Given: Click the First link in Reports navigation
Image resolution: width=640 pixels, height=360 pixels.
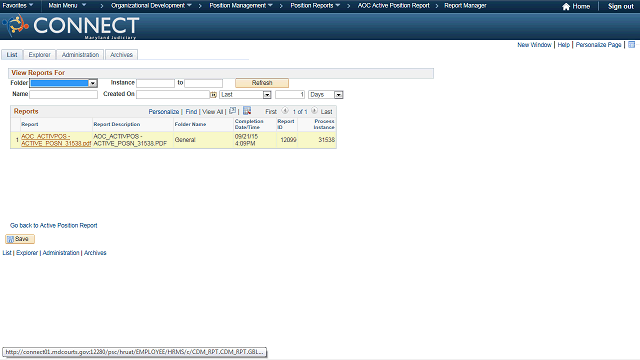Looking at the screenshot, I should click(271, 111).
